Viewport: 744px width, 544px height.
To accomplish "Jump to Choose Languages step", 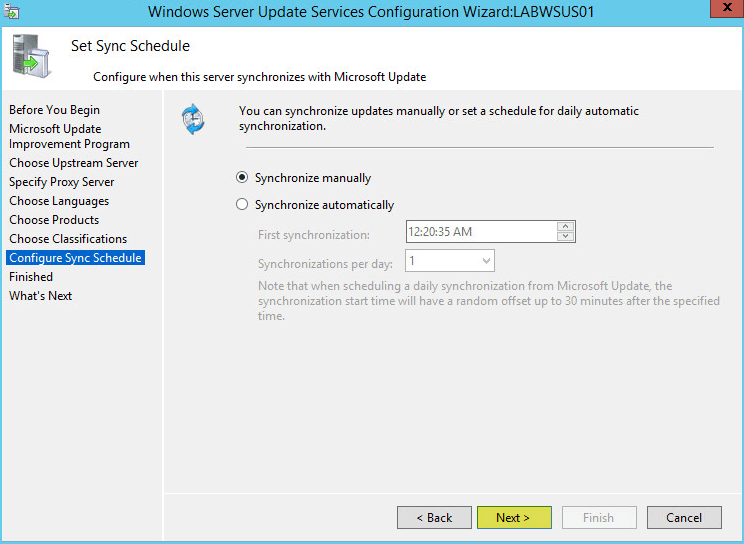I will pyautogui.click(x=59, y=201).
